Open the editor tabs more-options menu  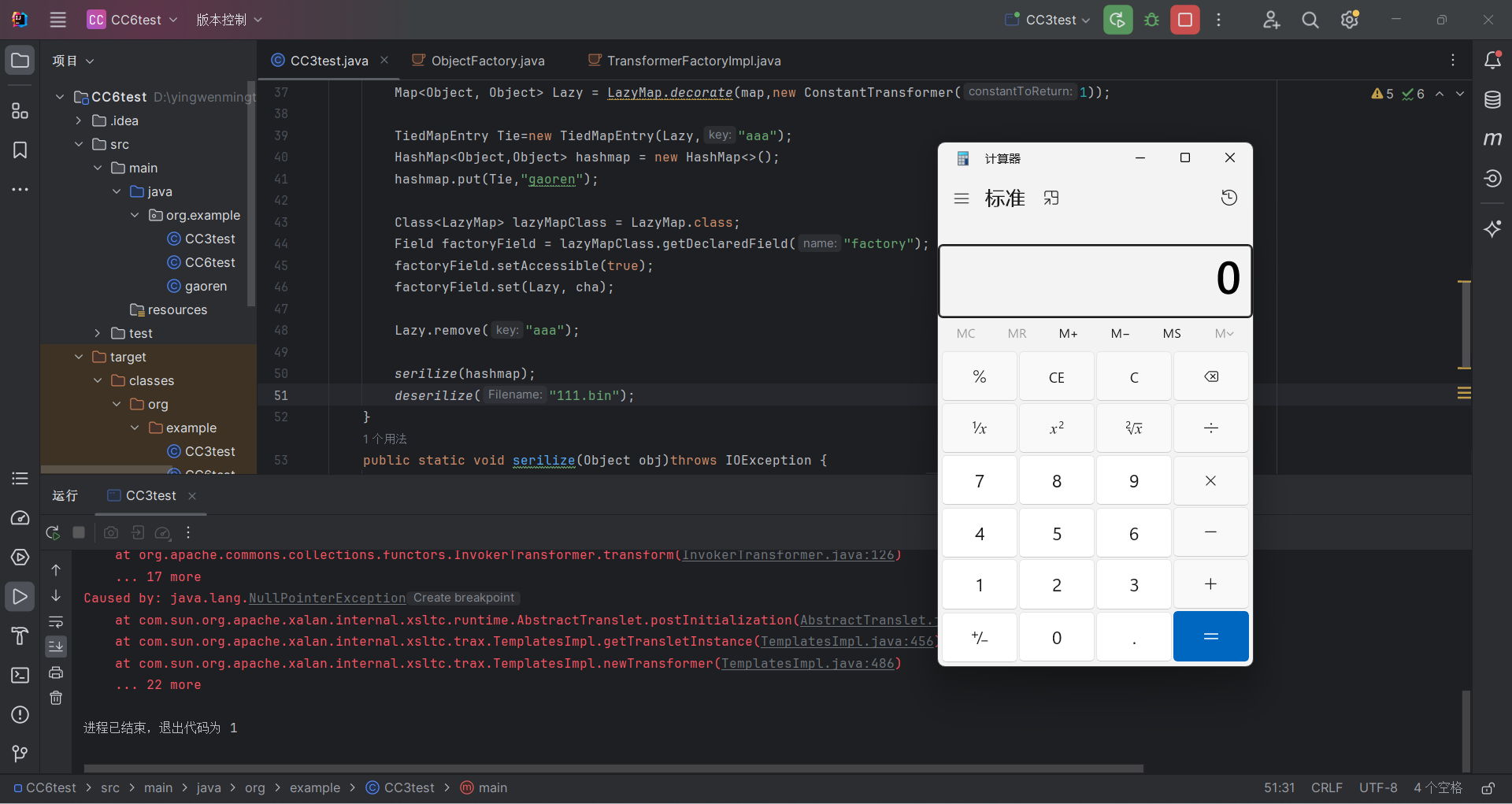coord(1453,61)
